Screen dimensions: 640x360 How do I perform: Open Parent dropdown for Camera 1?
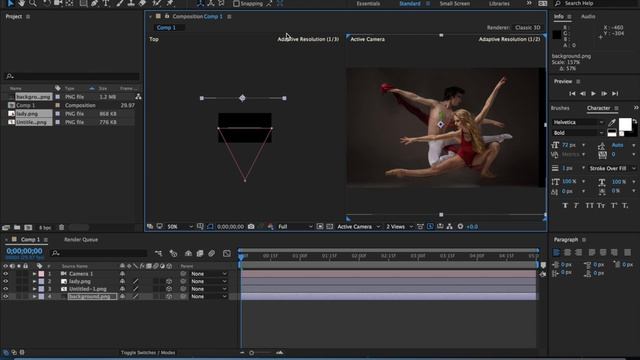point(209,274)
